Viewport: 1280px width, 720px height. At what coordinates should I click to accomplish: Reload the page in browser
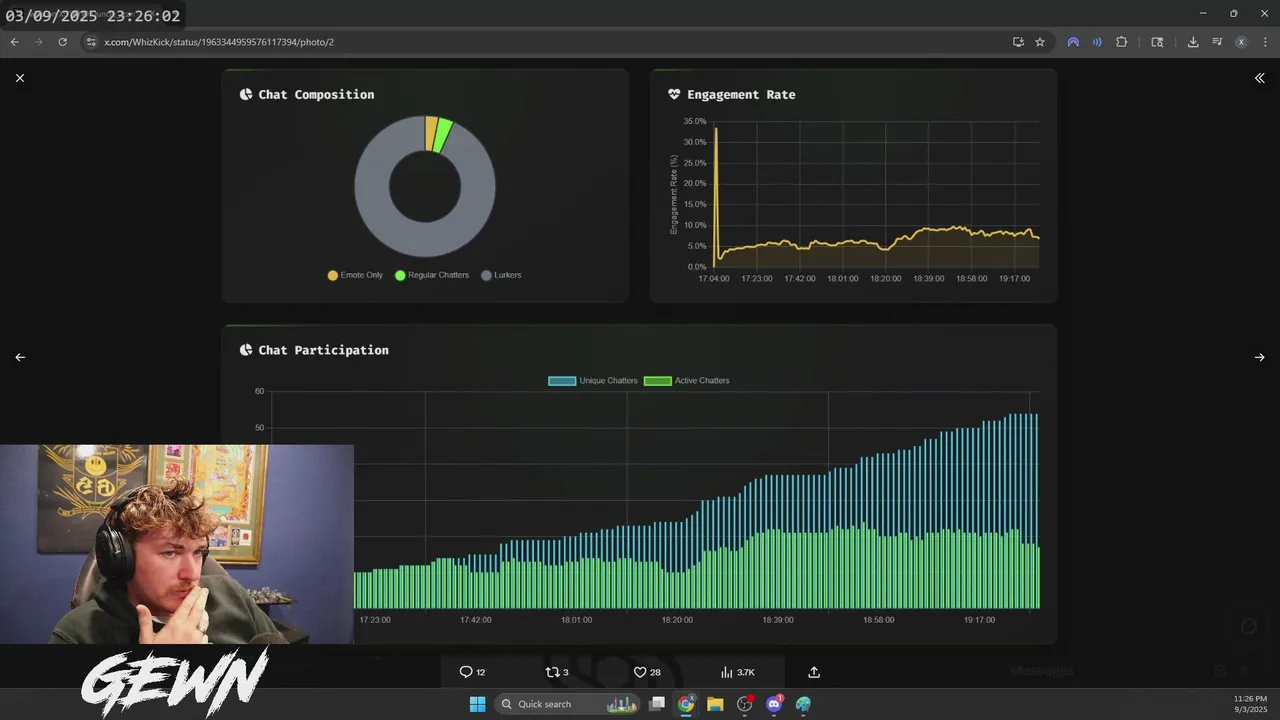click(x=62, y=42)
